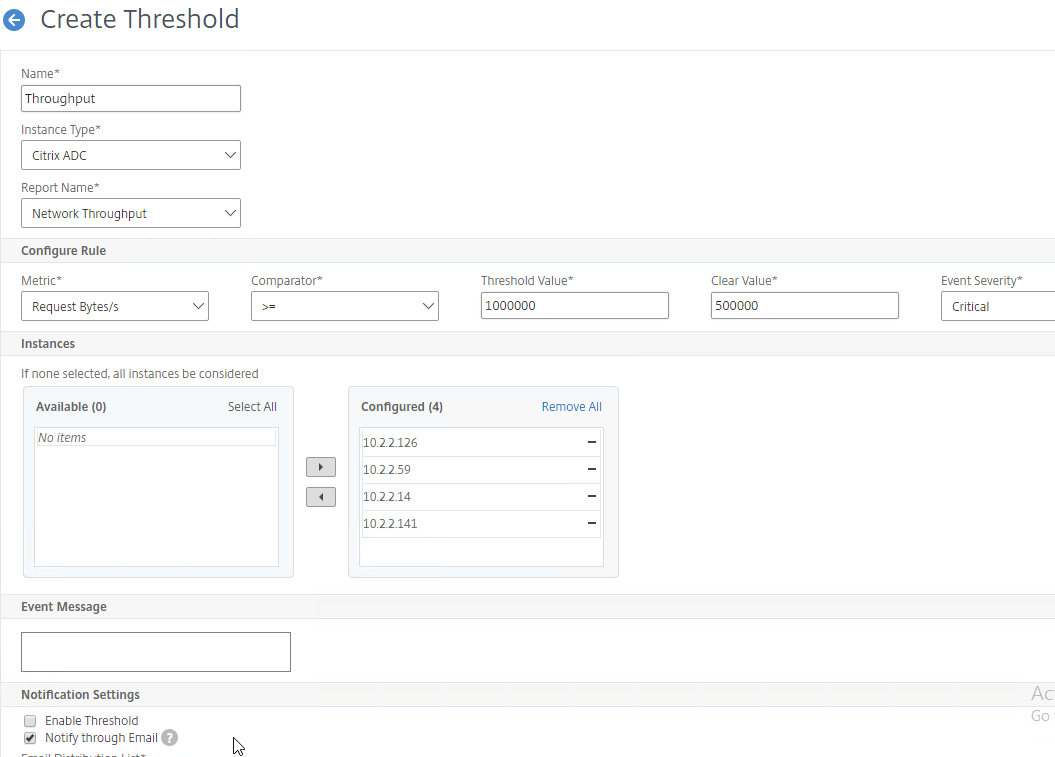Open the Metric dropdown showing Request Bytes/s
1055x757 pixels.
click(x=114, y=306)
